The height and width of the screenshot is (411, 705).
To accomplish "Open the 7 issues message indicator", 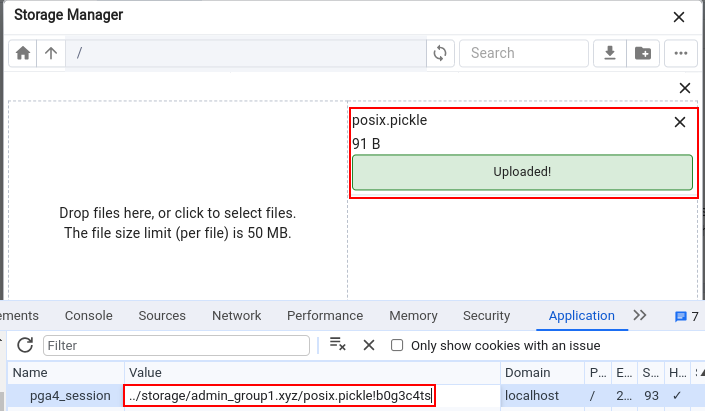I will (x=687, y=317).
